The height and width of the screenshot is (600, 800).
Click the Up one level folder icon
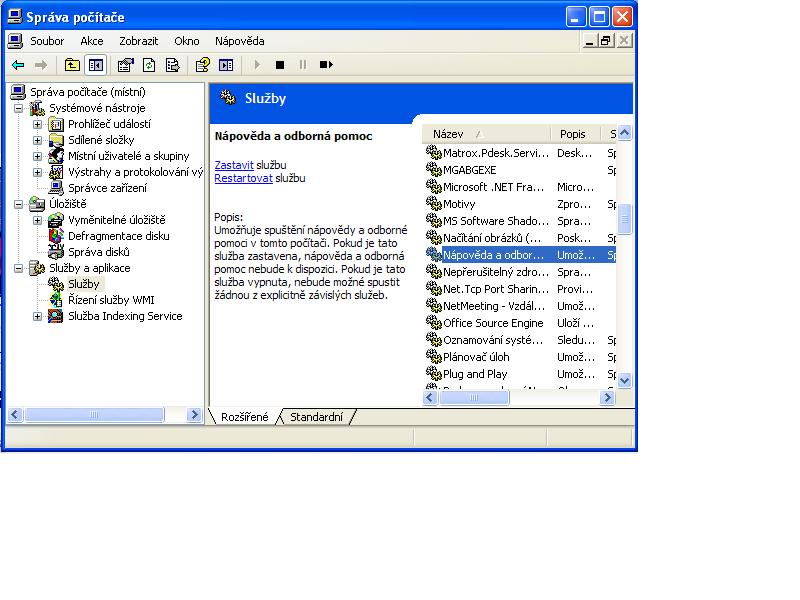[72, 65]
